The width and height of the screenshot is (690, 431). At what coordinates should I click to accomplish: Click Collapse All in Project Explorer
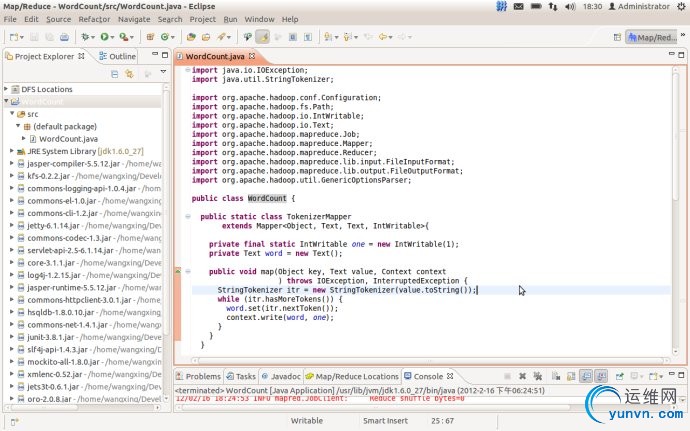[114, 74]
